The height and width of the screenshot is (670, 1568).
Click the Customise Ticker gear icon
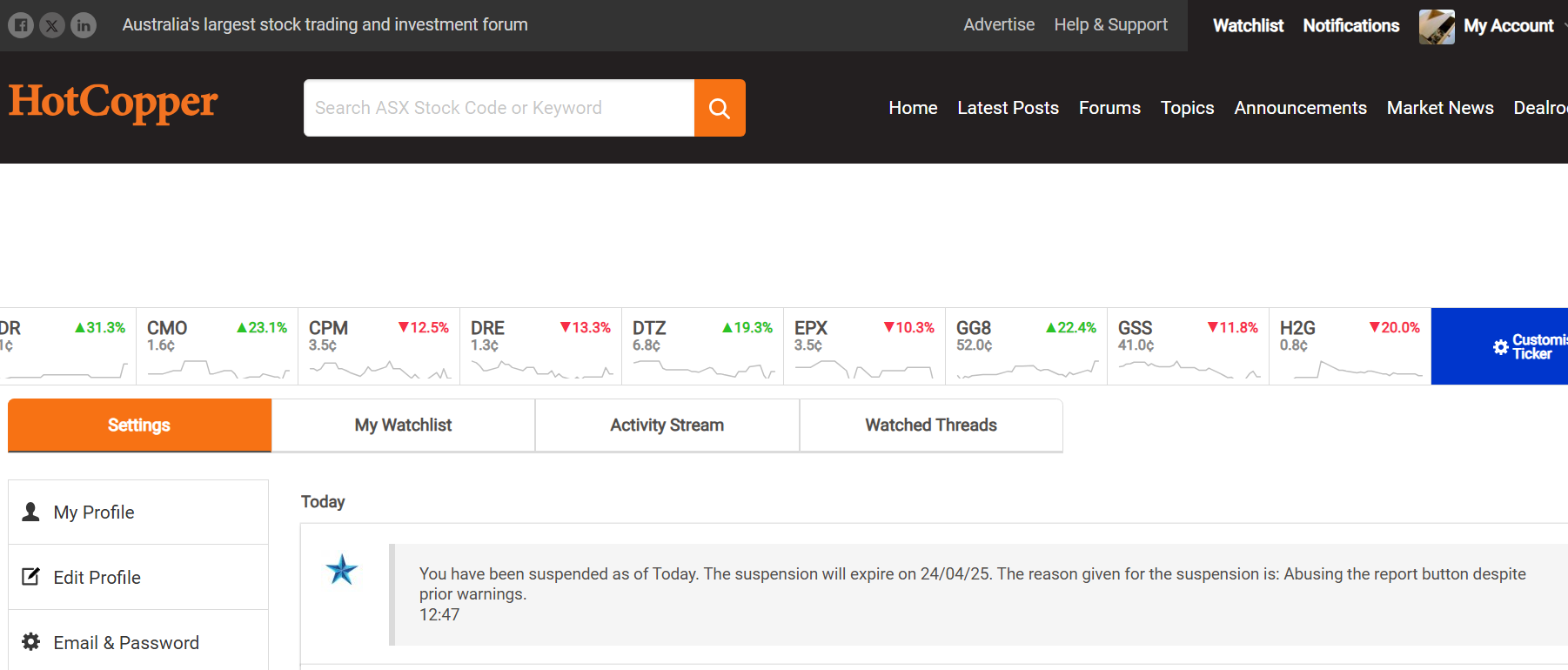[x=1501, y=347]
